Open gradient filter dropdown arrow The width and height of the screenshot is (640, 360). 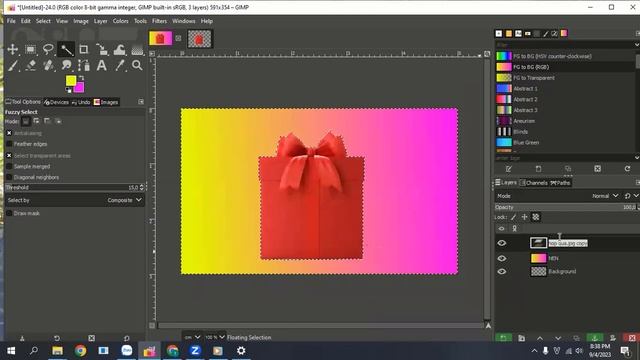coord(637,44)
